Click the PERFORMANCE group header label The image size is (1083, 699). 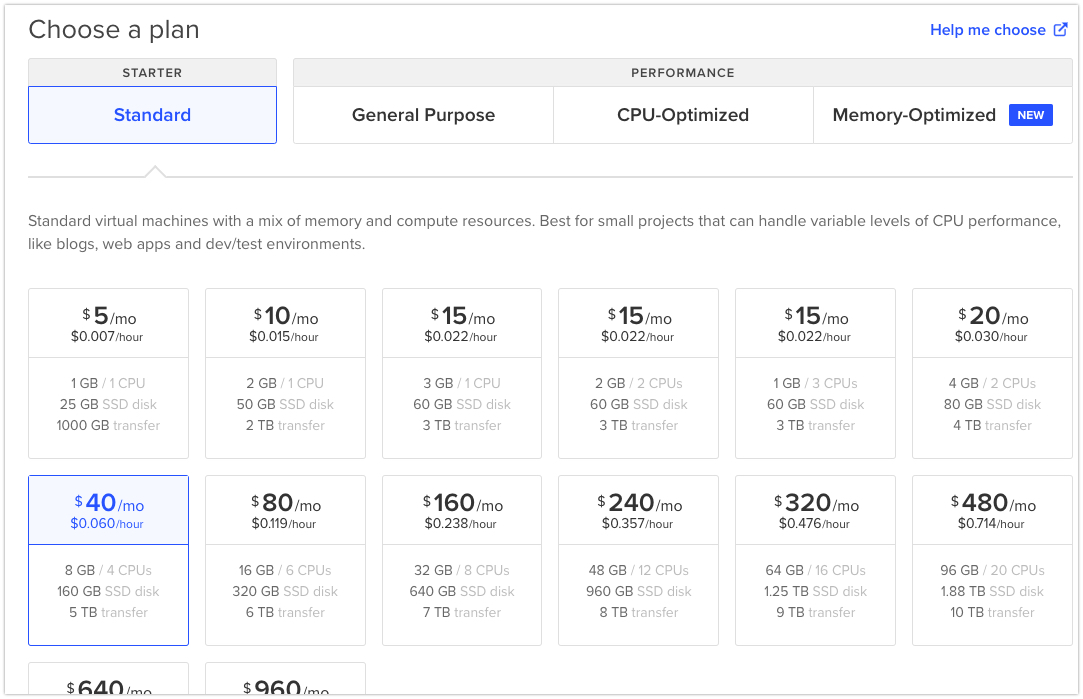683,73
